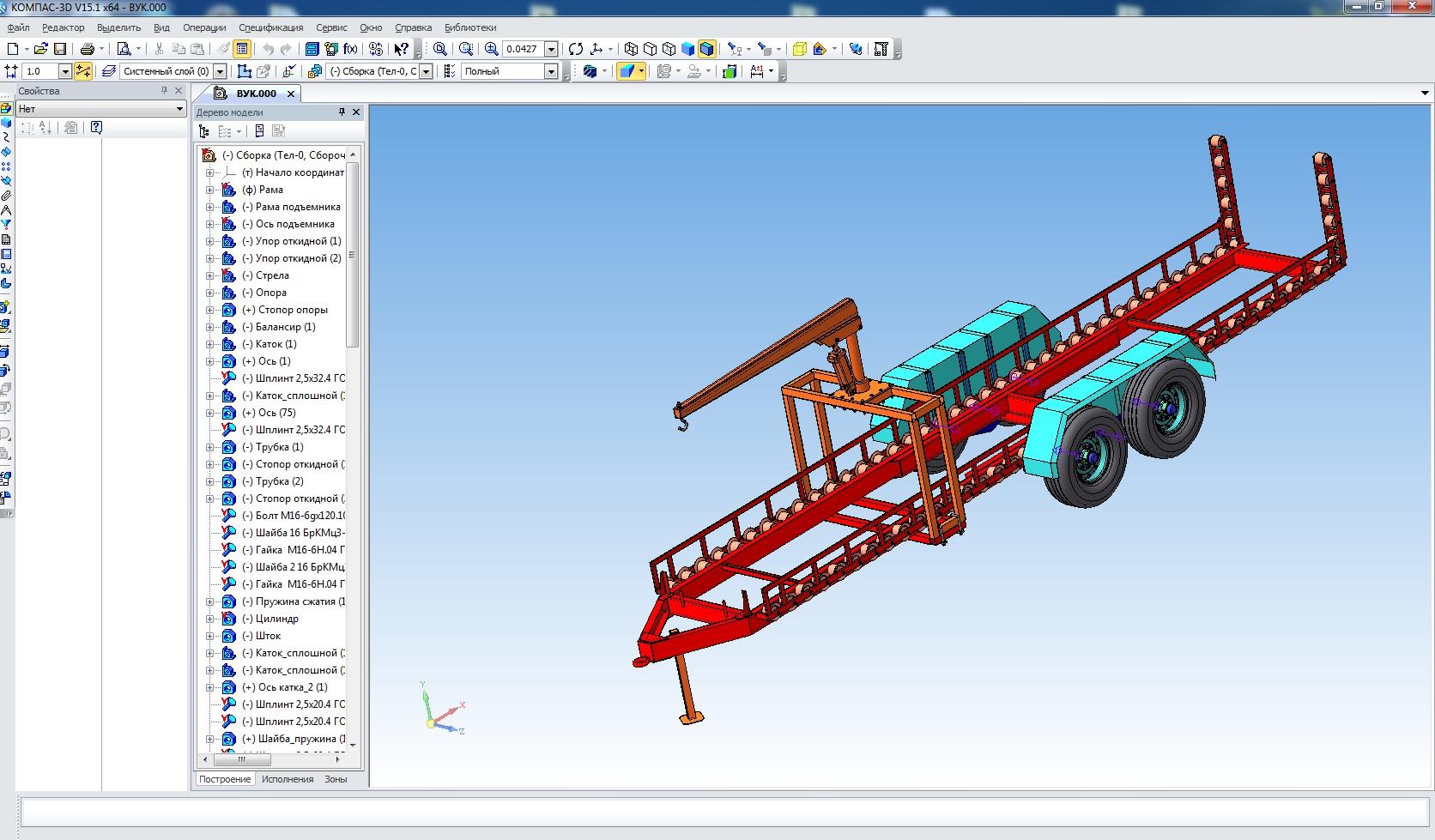The image size is (1435, 840).
Task: Click the help question icon in Свойства panel
Action: click(x=96, y=128)
